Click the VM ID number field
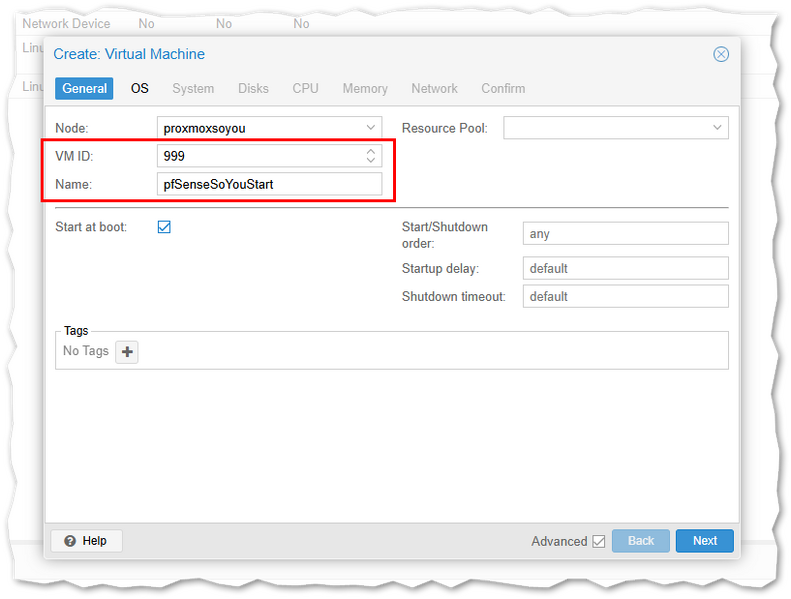The width and height of the screenshot is (791, 599). (x=258, y=156)
